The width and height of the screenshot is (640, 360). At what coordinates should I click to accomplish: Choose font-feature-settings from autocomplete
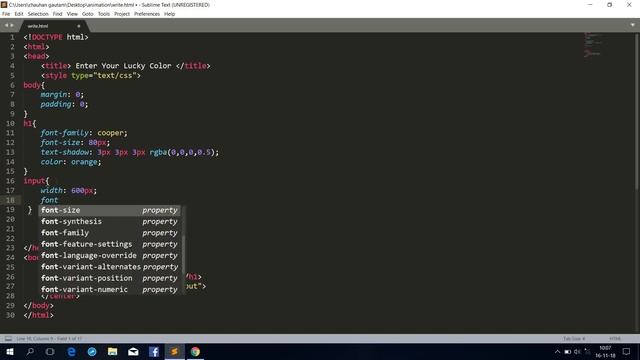point(110,244)
